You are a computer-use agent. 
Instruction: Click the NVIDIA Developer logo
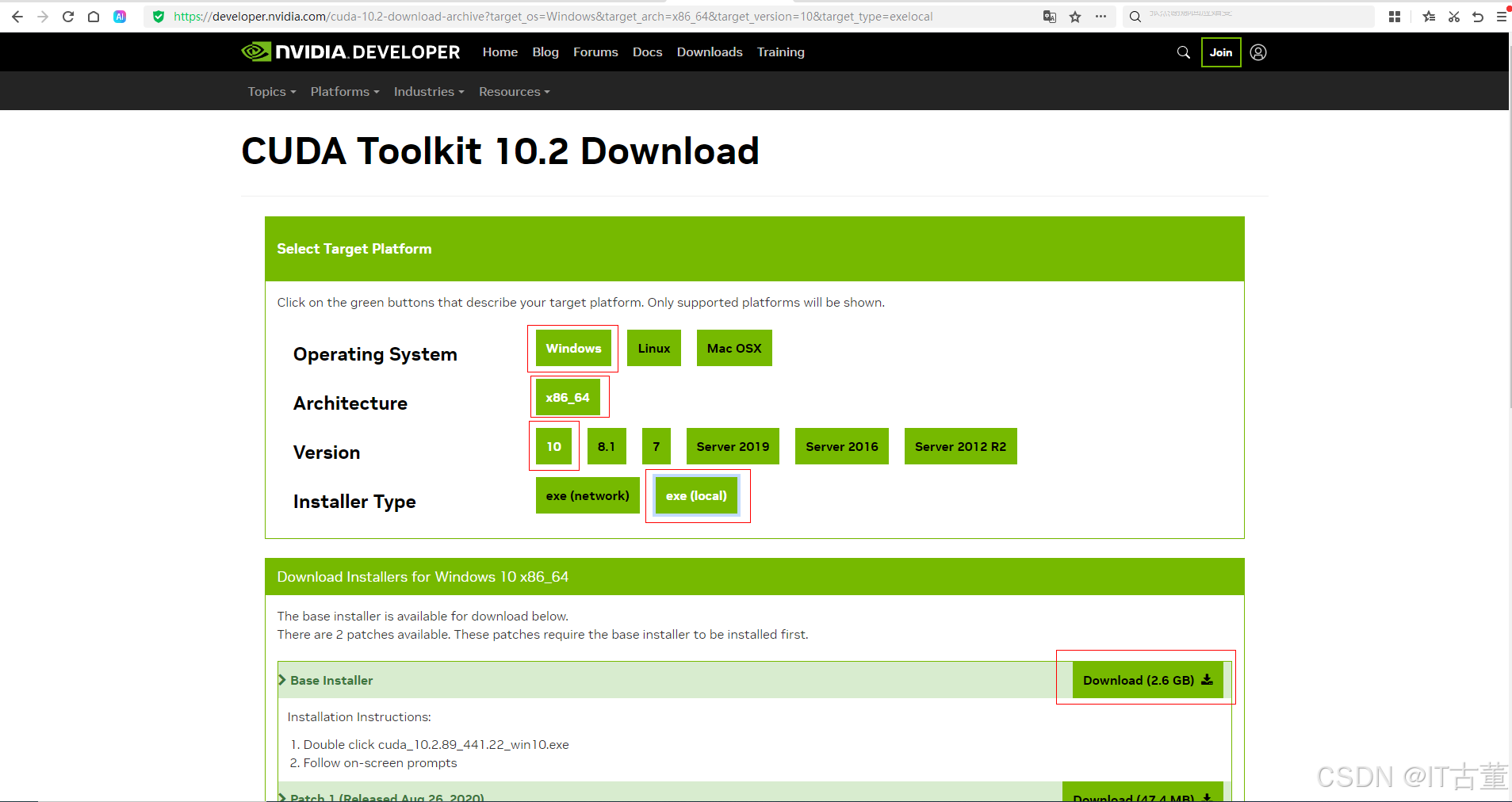350,52
